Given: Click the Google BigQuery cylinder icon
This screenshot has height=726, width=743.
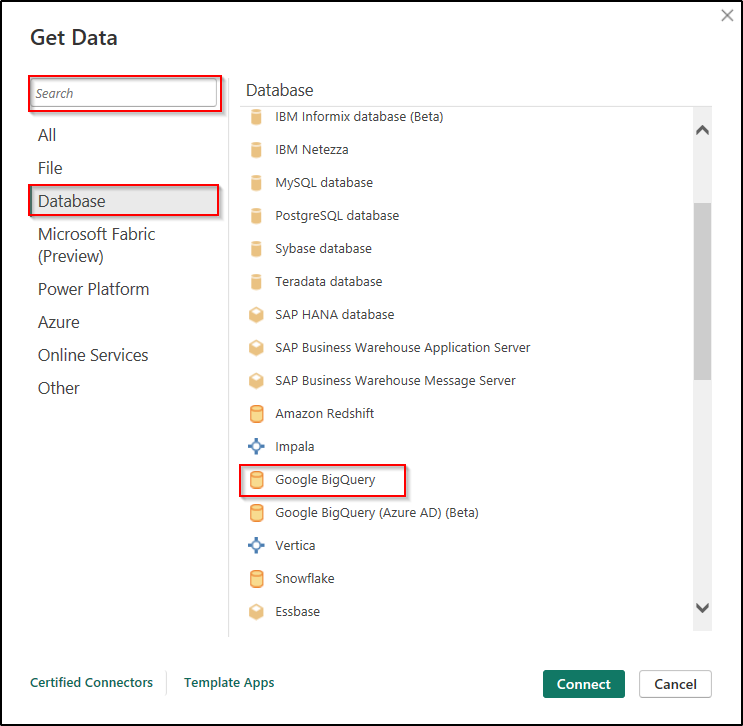Looking at the screenshot, I should (256, 480).
